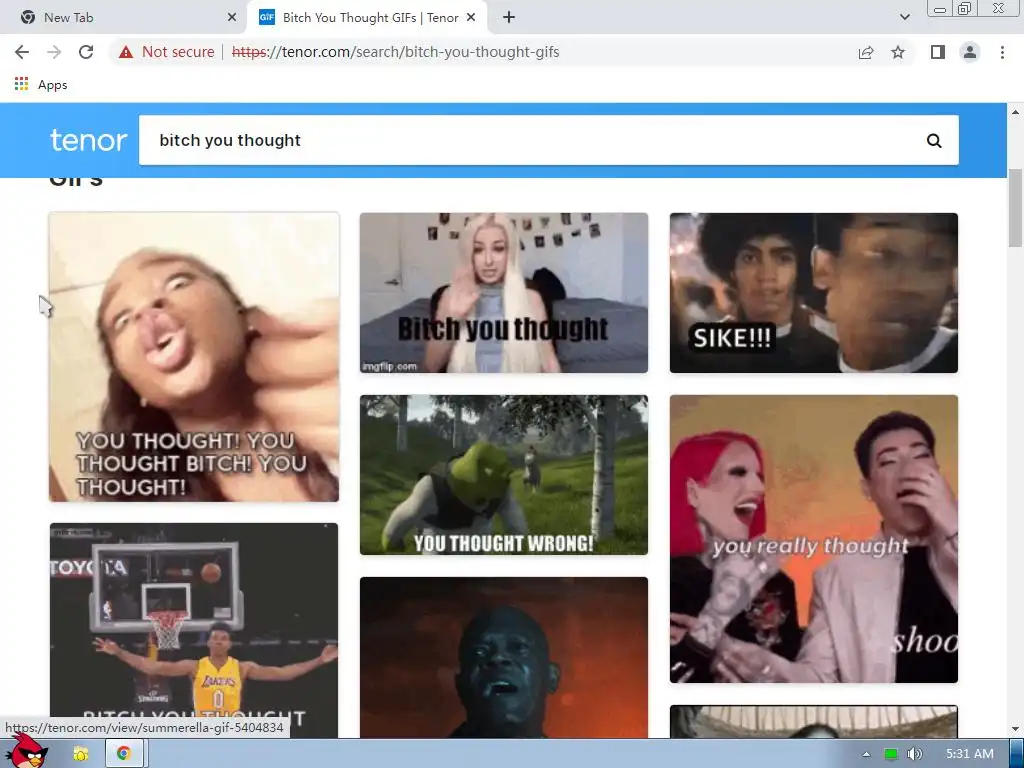1024x768 pixels.
Task: Open the 'you really thought' GIF
Action: click(x=814, y=539)
